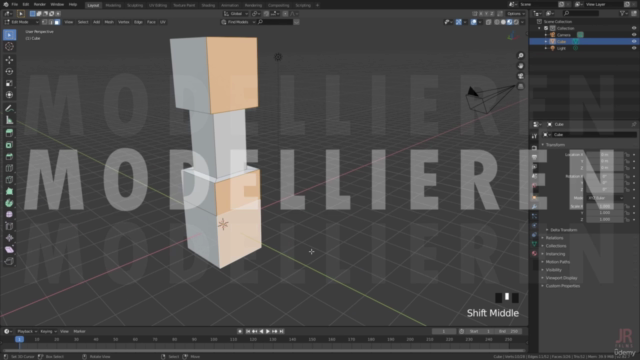Select the Scale tool
The height and width of the screenshot is (360, 640).
[9, 83]
